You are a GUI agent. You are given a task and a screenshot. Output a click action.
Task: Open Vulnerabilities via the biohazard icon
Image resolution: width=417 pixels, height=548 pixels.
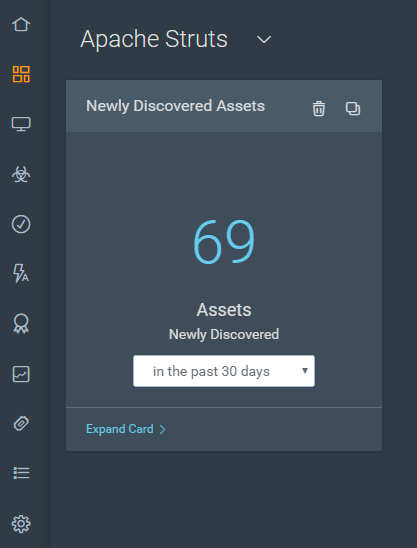(21, 174)
